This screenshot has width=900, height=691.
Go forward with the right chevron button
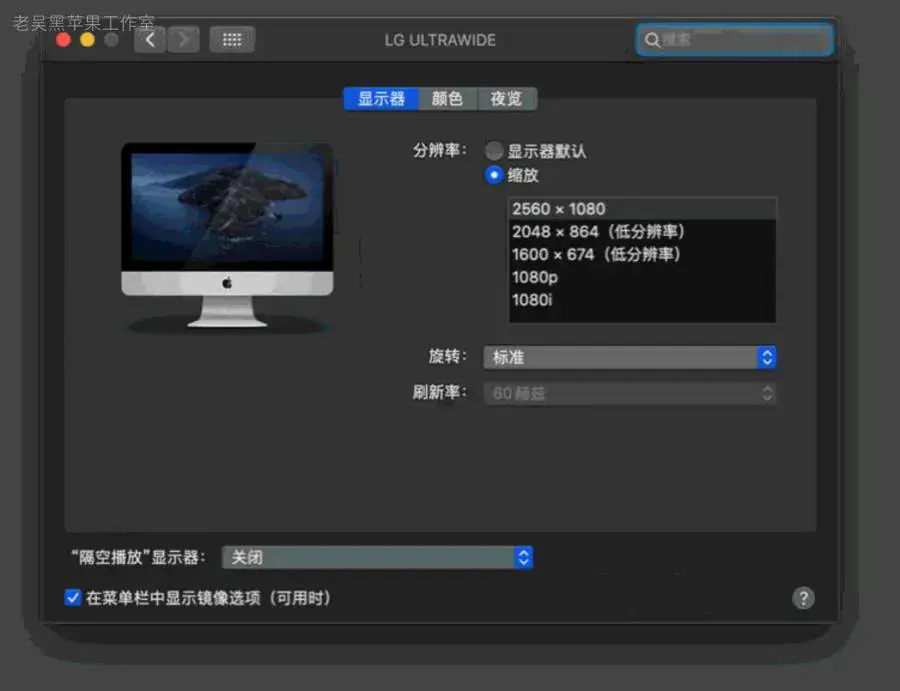coord(184,40)
